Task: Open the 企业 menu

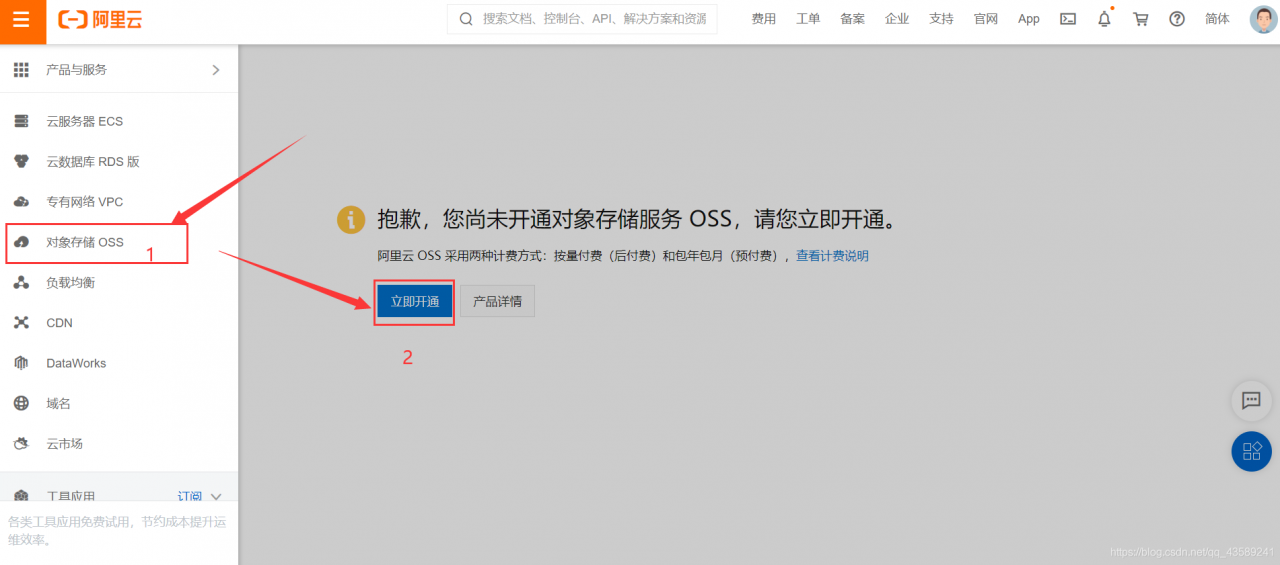Action: (x=897, y=19)
